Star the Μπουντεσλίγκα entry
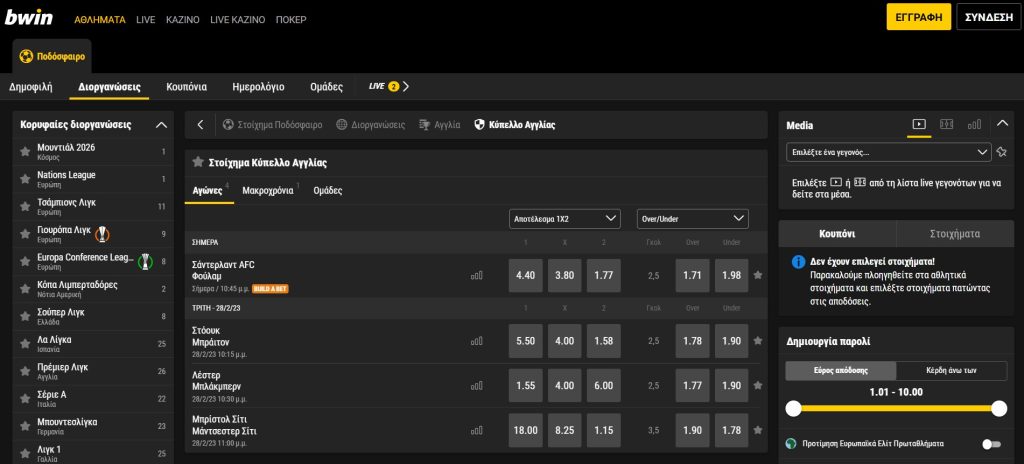This screenshot has height=464, width=1024. [25, 426]
